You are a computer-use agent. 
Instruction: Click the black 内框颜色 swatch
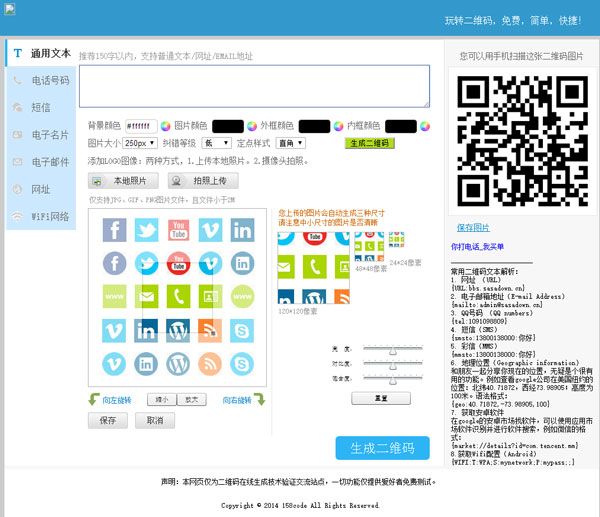[x=401, y=126]
